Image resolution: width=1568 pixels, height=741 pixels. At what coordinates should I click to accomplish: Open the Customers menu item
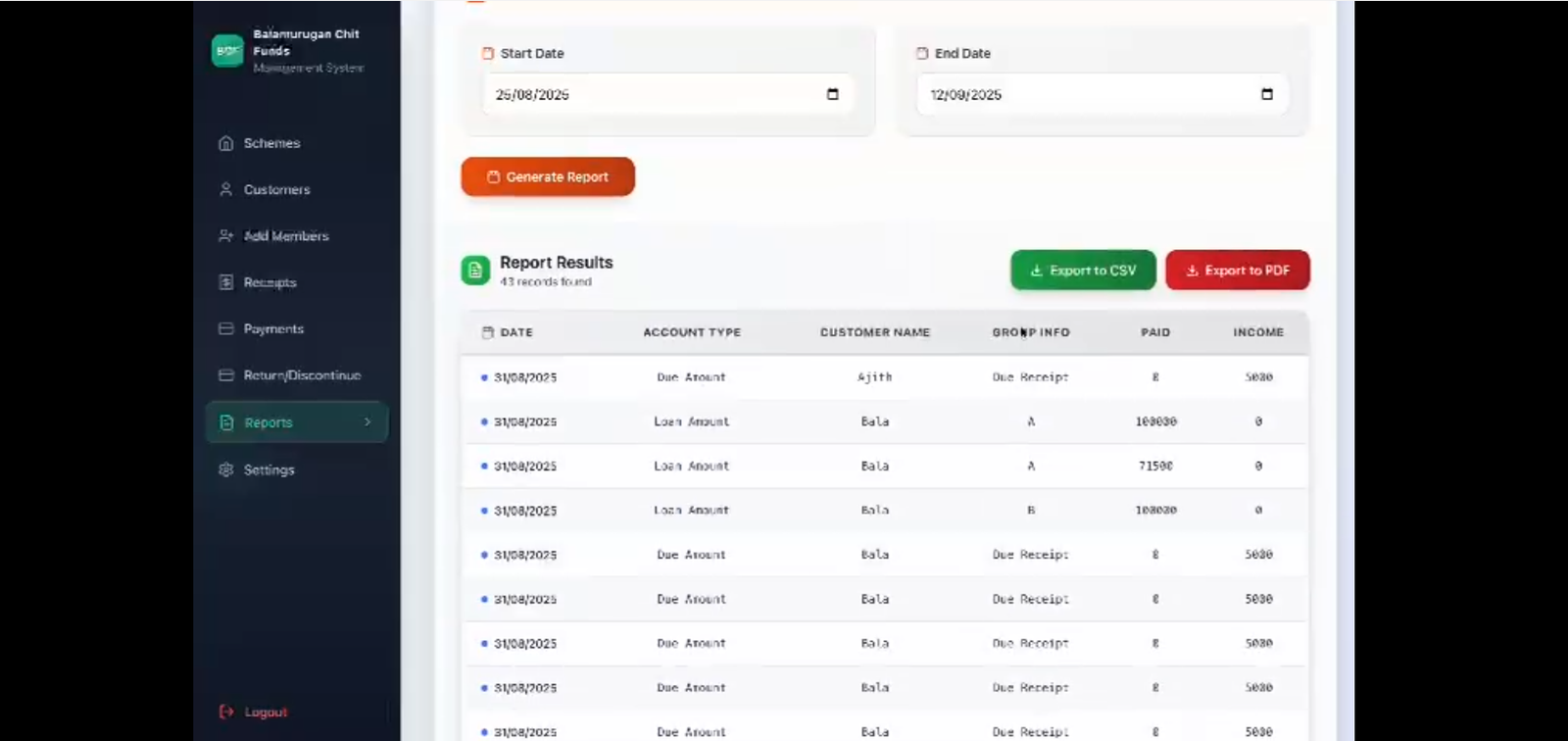tap(297, 189)
